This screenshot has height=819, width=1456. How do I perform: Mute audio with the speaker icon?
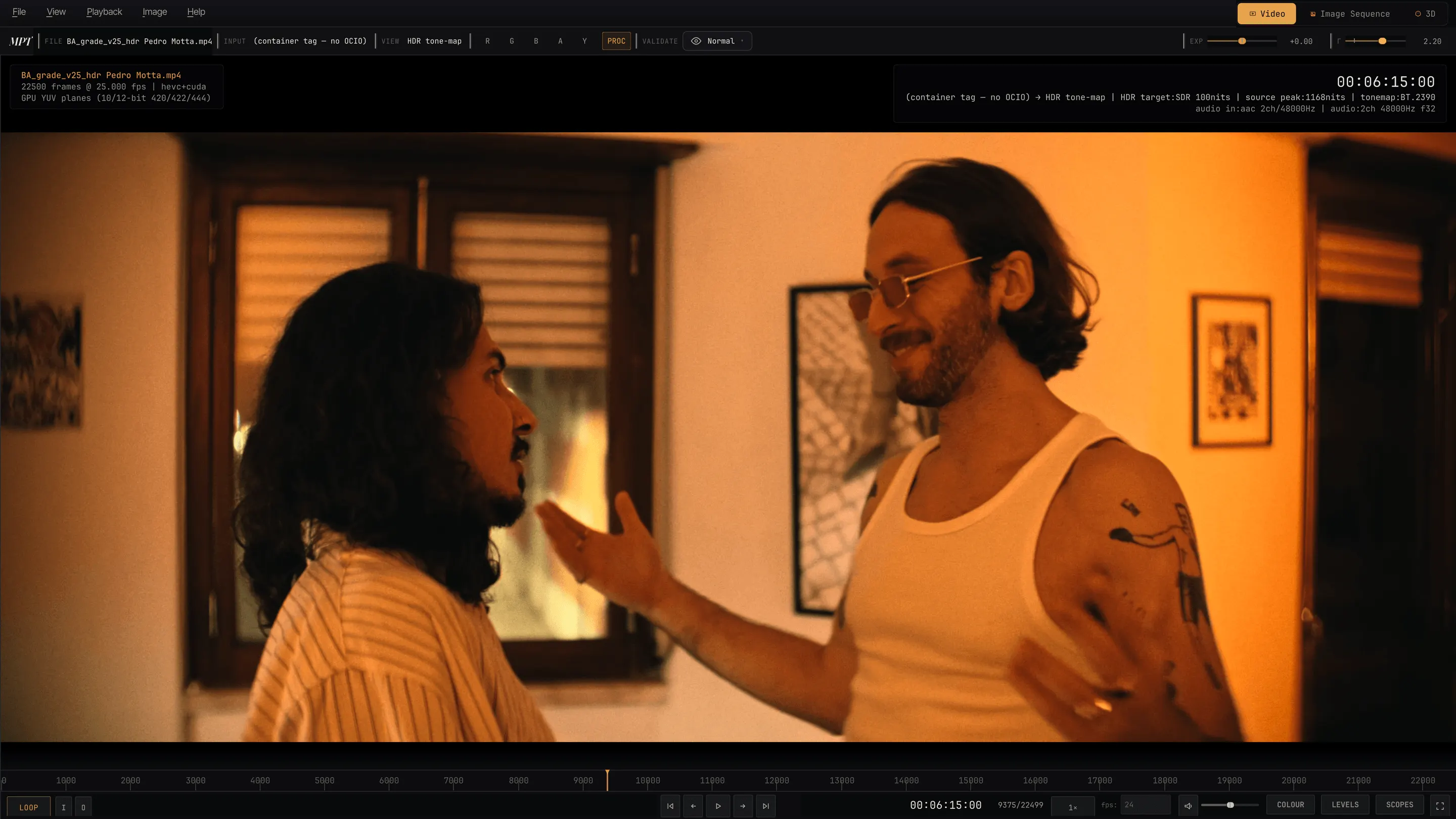pyautogui.click(x=1188, y=805)
